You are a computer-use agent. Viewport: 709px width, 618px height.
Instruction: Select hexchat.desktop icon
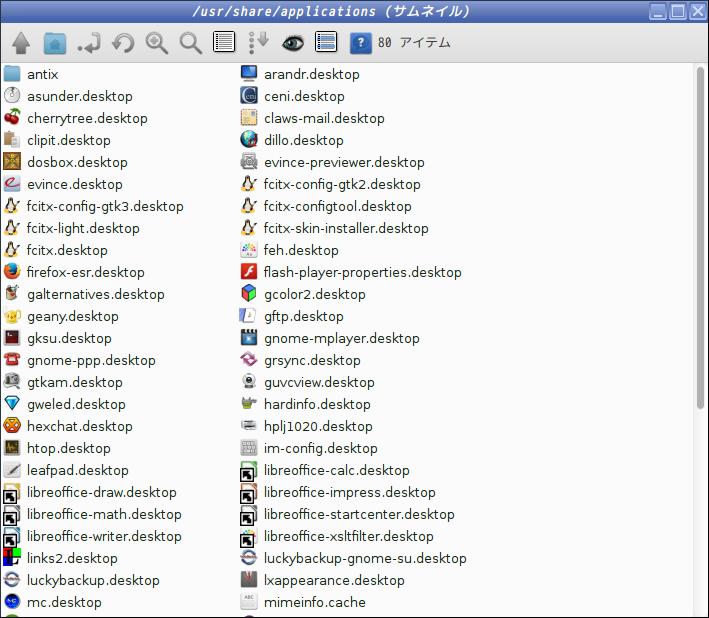12,426
